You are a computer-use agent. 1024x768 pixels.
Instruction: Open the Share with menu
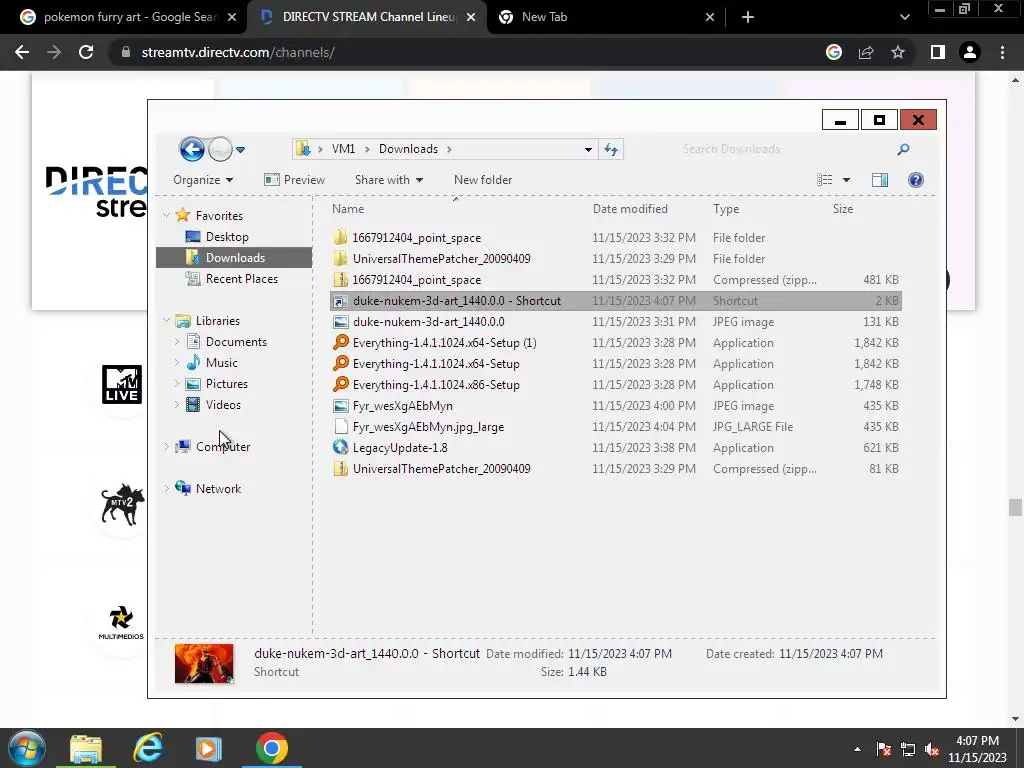coord(389,180)
